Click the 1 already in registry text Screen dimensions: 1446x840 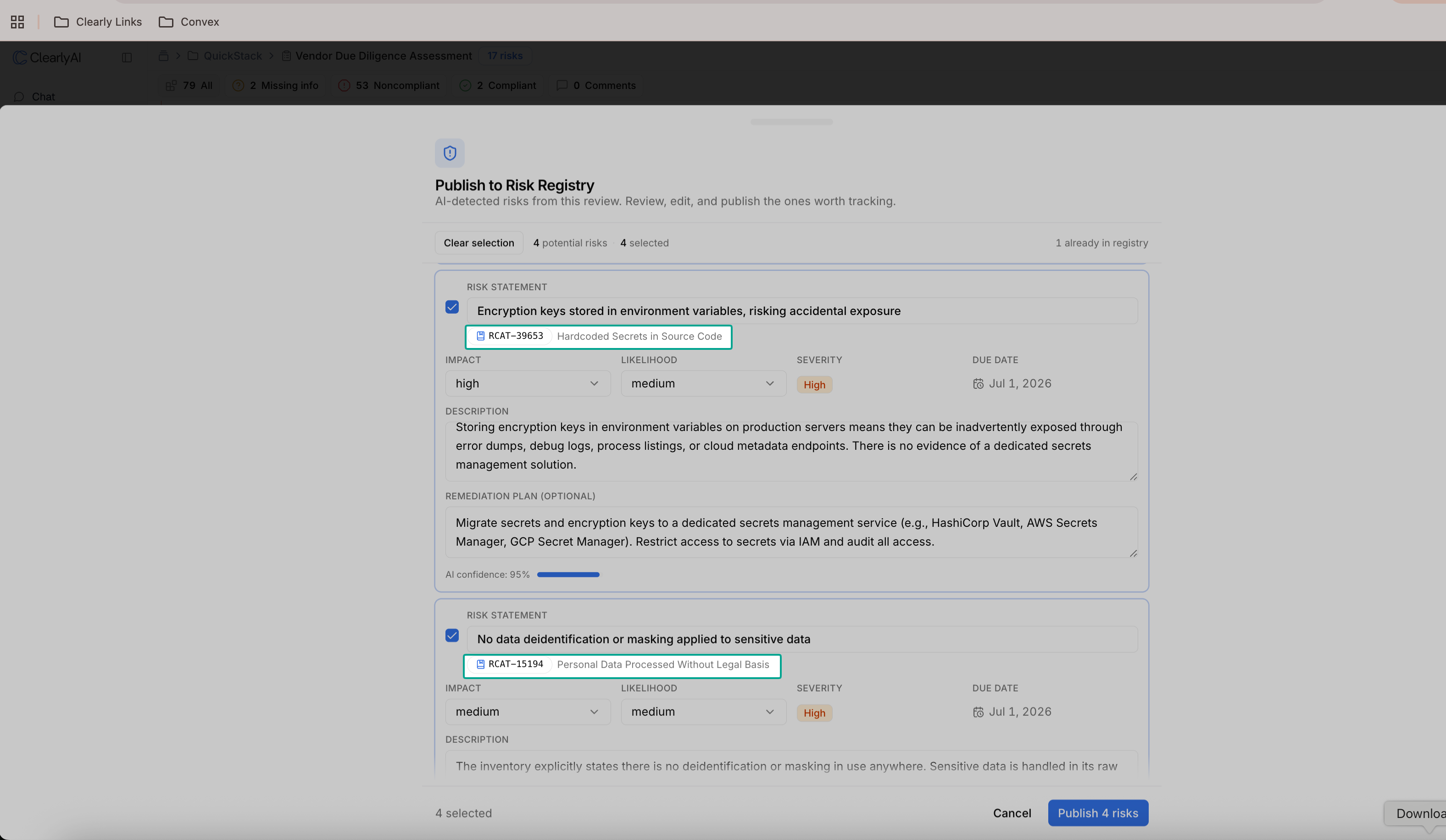[x=1102, y=243]
